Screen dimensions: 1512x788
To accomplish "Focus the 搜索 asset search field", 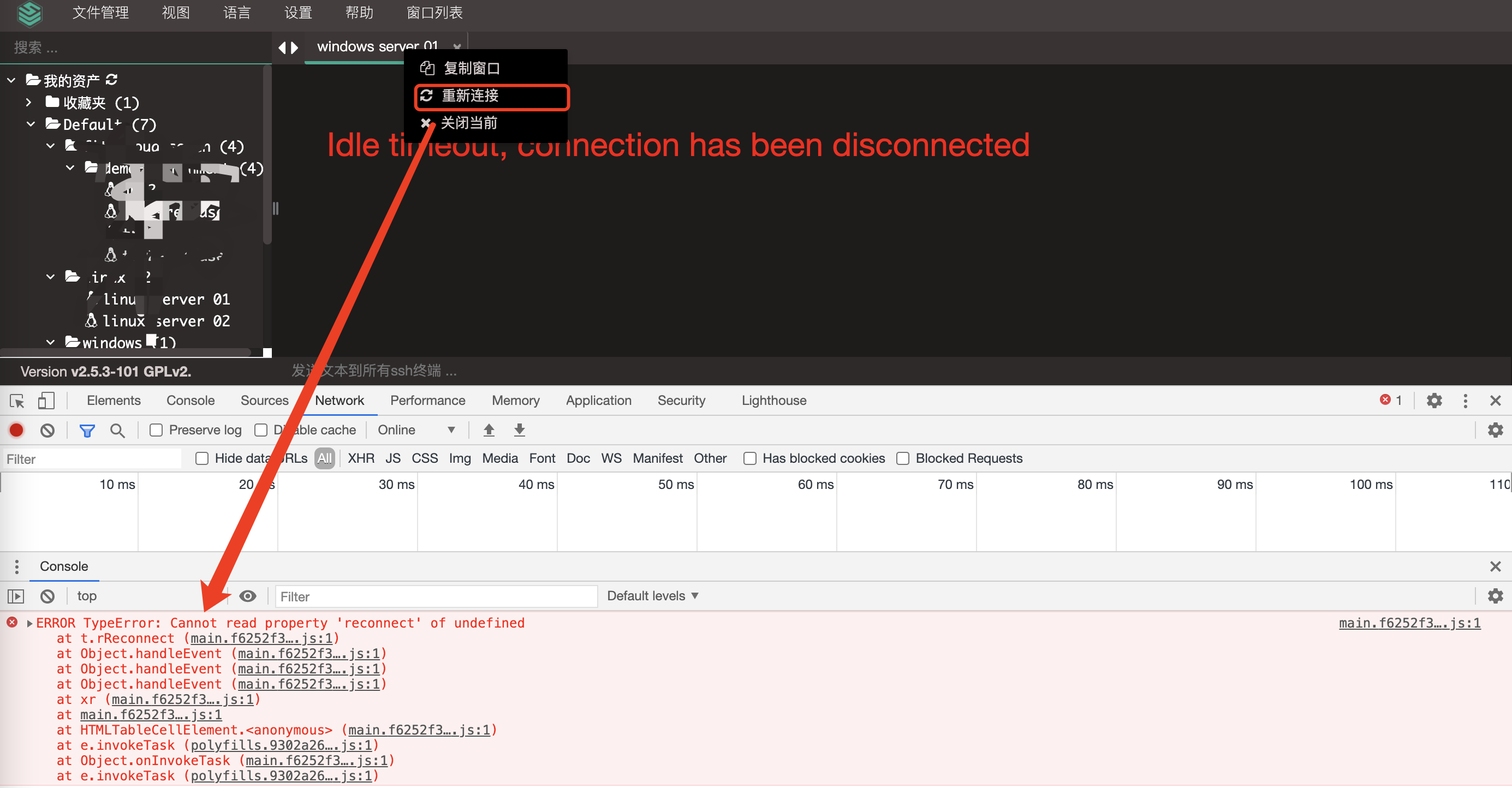I will (x=135, y=47).
